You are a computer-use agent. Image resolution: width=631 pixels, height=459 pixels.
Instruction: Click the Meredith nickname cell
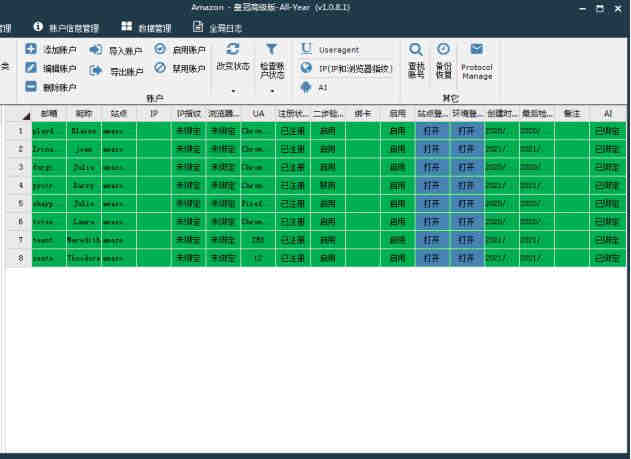coord(84,240)
